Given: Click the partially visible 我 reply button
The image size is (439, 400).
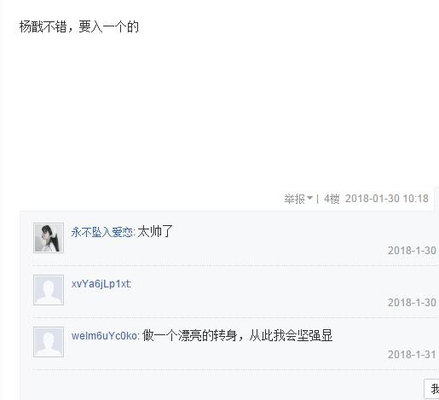Looking at the screenshot, I should [x=431, y=389].
